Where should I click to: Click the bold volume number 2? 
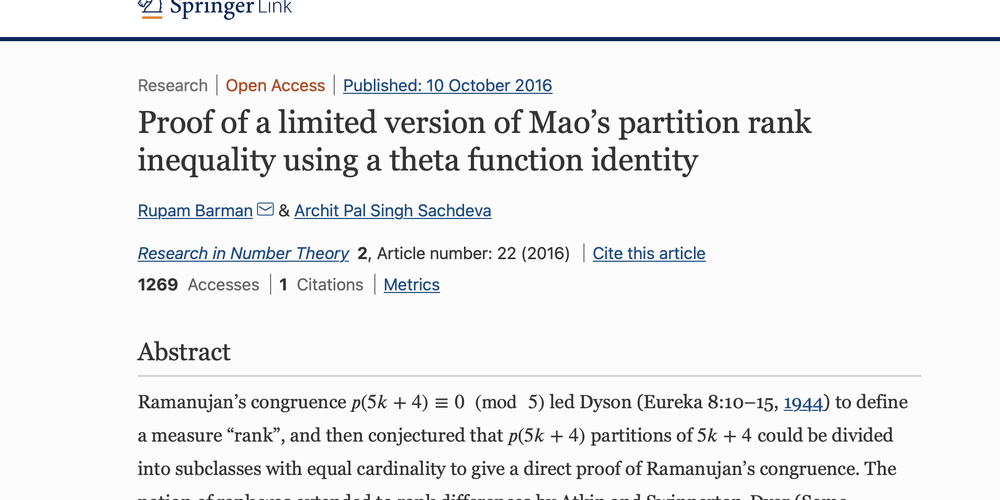[x=362, y=254]
